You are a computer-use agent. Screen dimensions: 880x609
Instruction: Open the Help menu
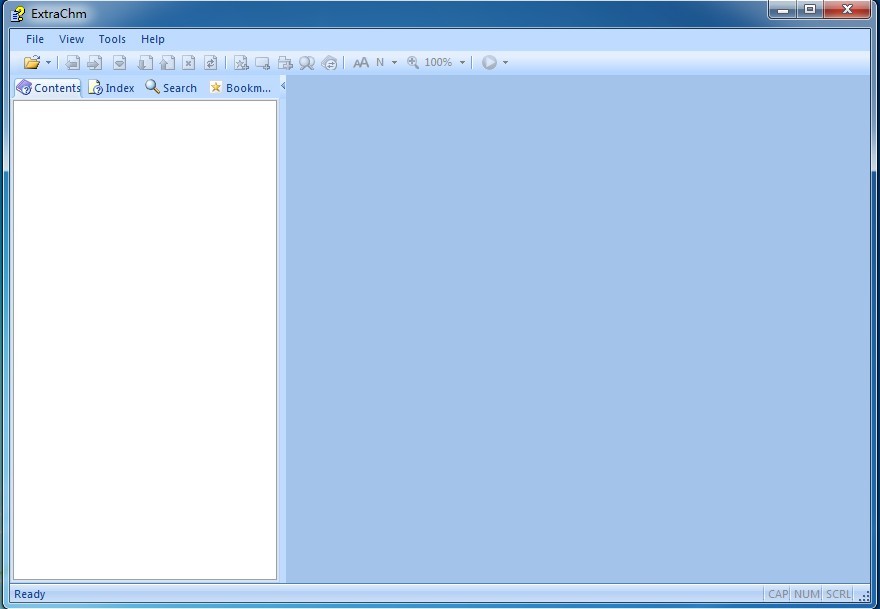click(153, 39)
